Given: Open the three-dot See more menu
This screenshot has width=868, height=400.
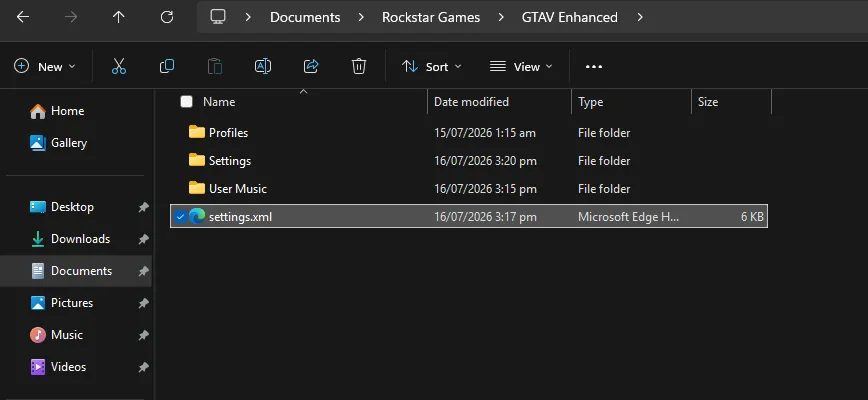Looking at the screenshot, I should (x=593, y=66).
